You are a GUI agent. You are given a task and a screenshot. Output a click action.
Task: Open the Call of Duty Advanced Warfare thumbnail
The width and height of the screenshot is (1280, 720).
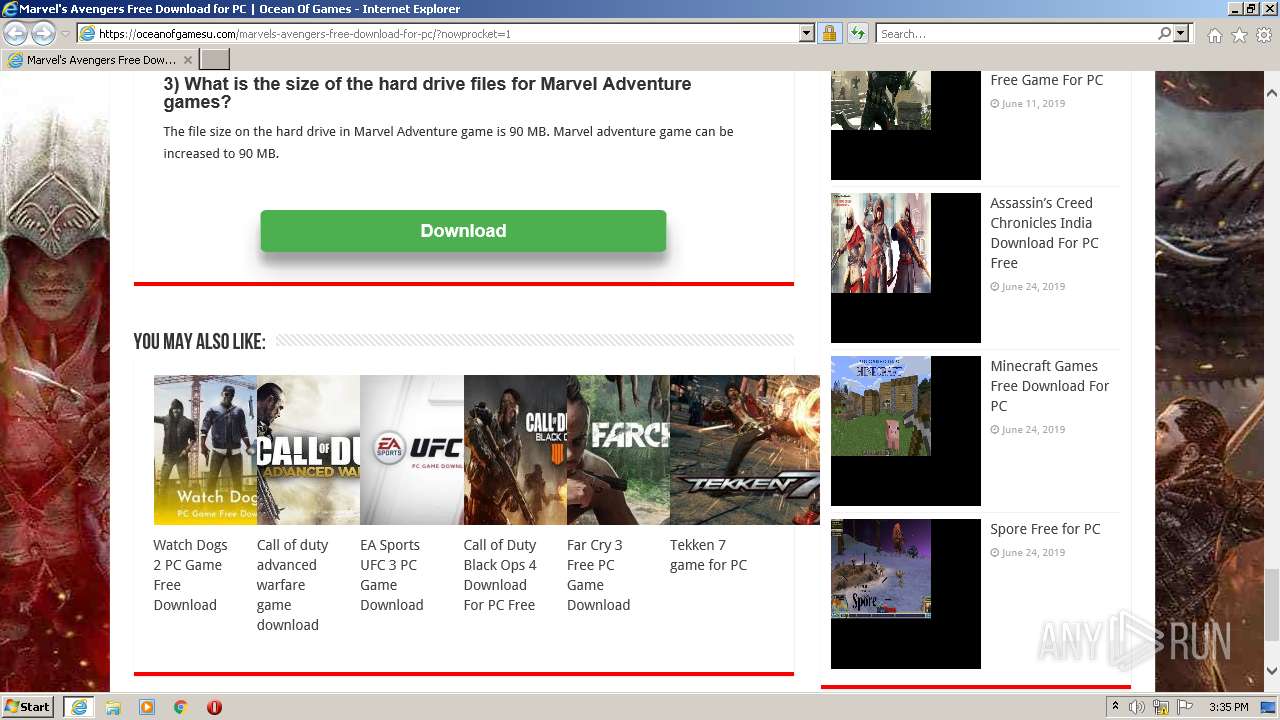[308, 450]
